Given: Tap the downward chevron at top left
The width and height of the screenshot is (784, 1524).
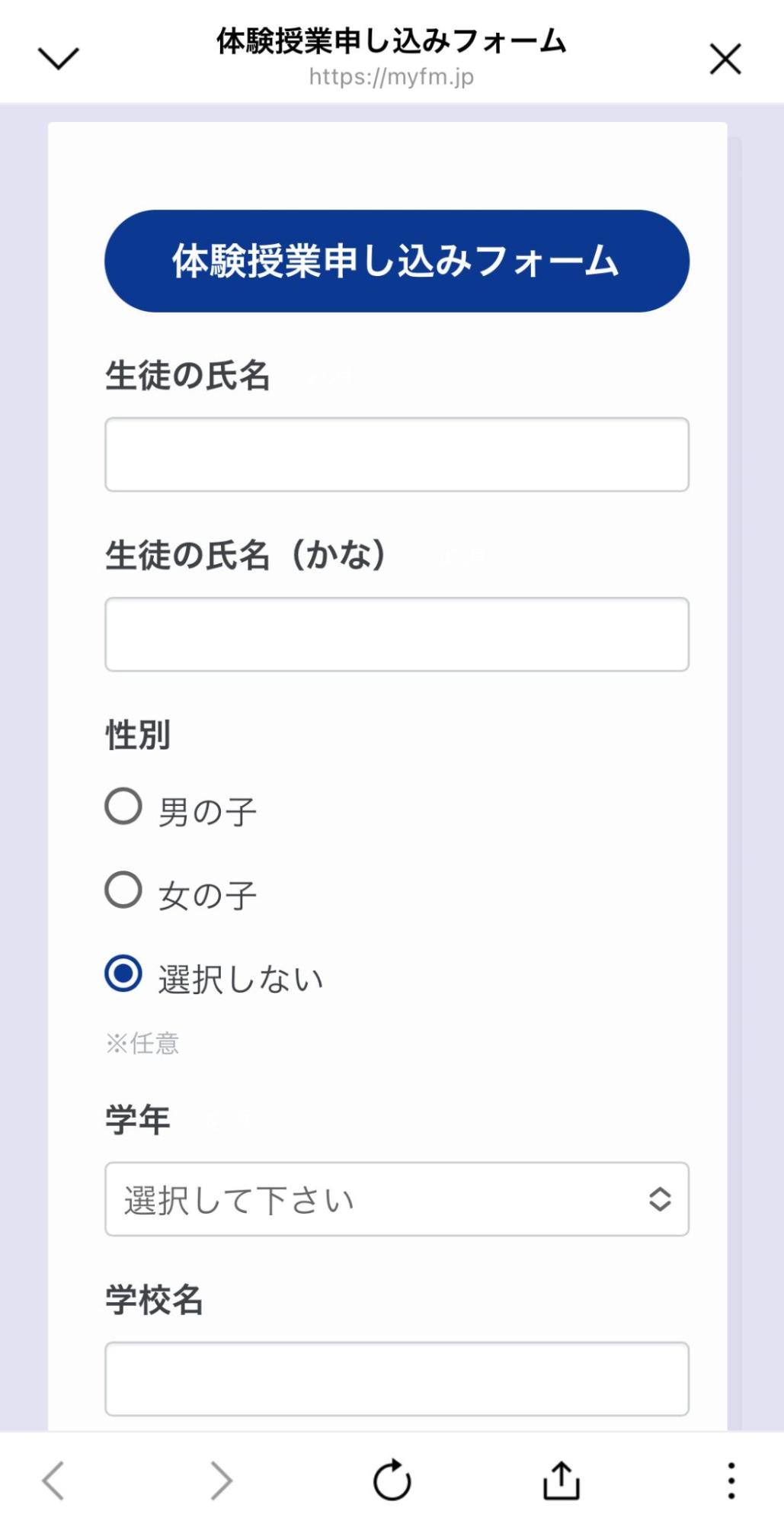Looking at the screenshot, I should pos(59,59).
